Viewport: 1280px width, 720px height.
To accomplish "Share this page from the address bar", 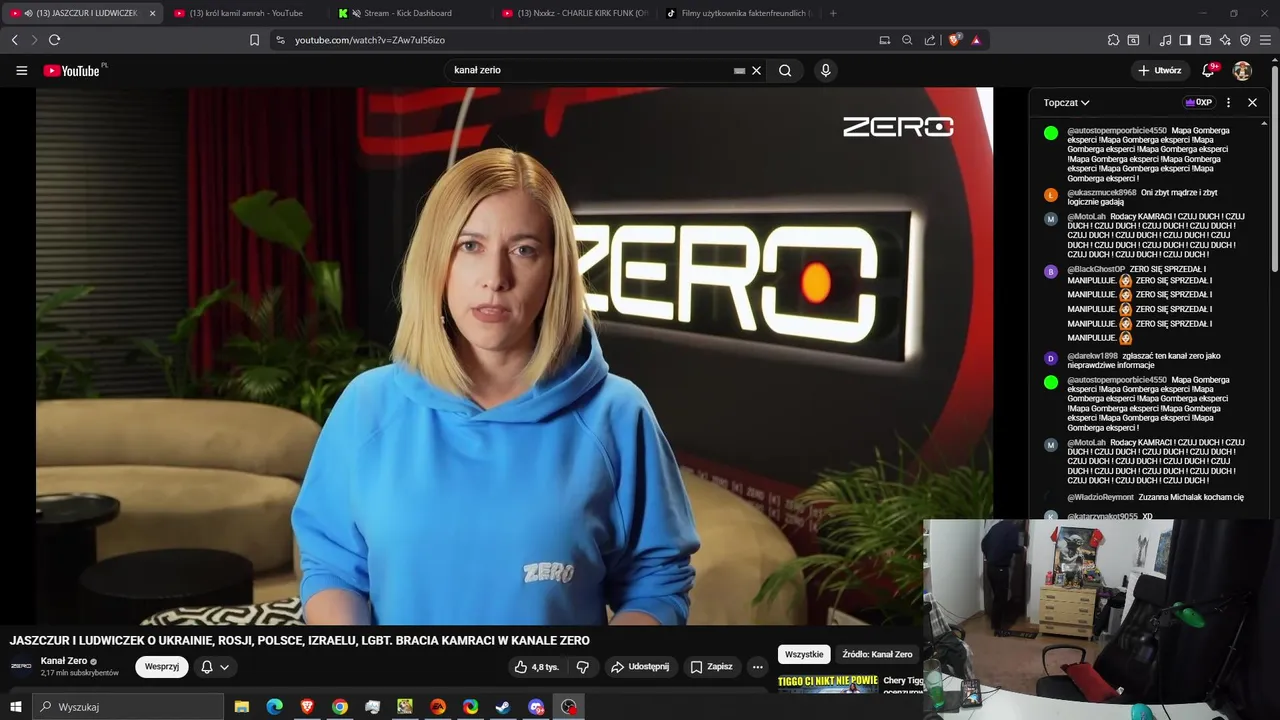I will pos(930,40).
